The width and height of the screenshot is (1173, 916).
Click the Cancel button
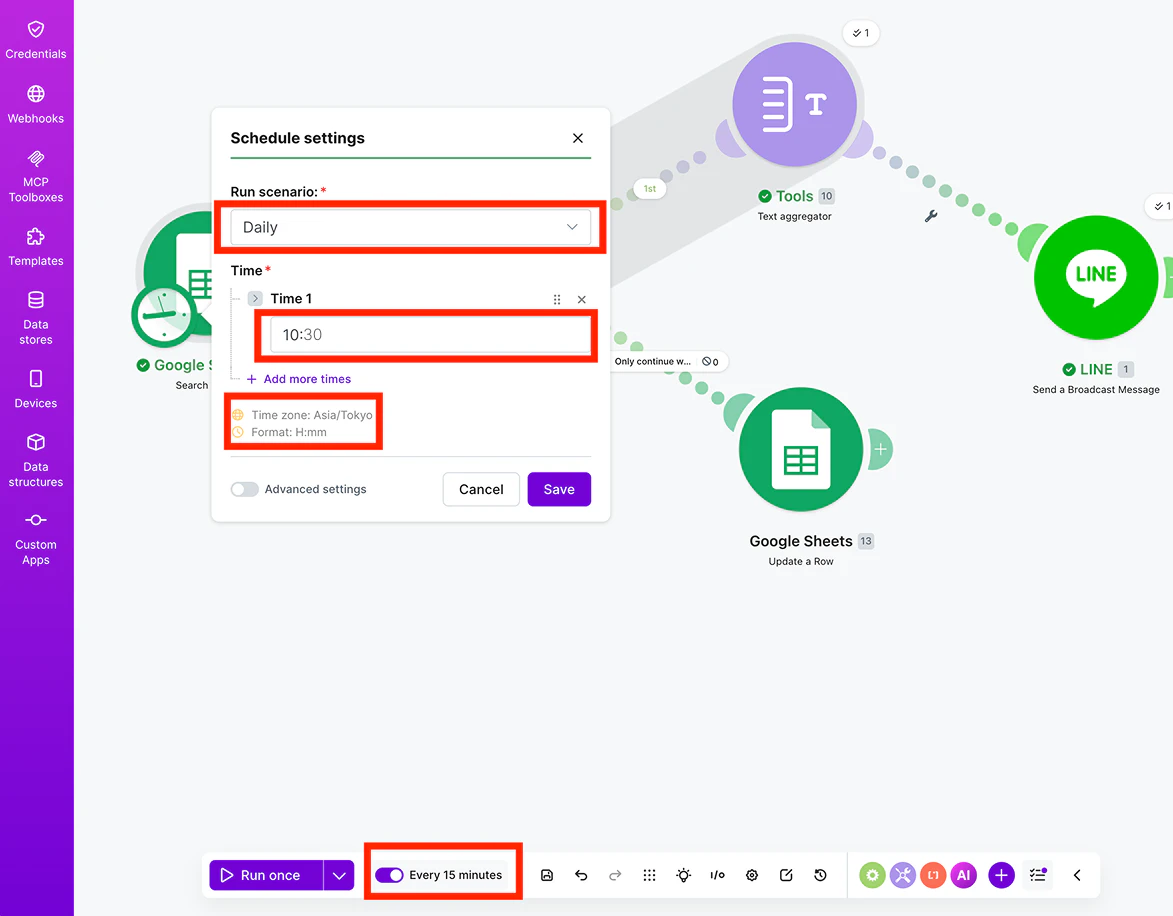[x=481, y=489]
